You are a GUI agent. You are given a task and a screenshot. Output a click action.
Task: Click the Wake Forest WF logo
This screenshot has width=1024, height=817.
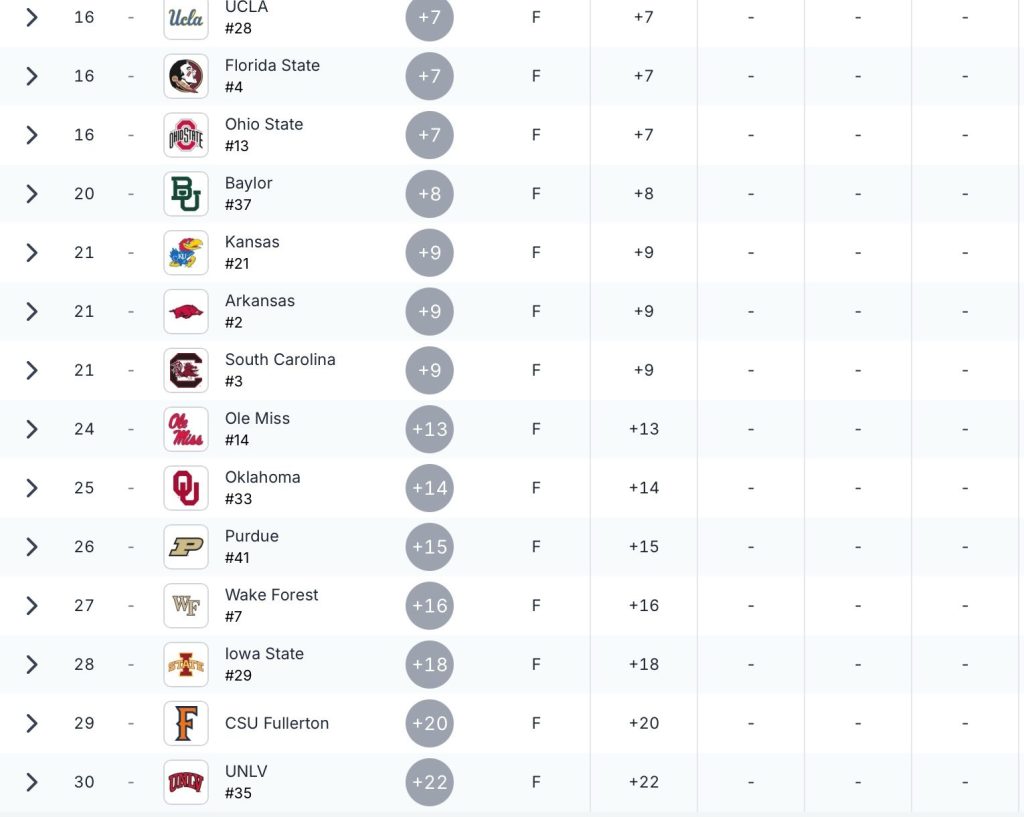tap(186, 606)
